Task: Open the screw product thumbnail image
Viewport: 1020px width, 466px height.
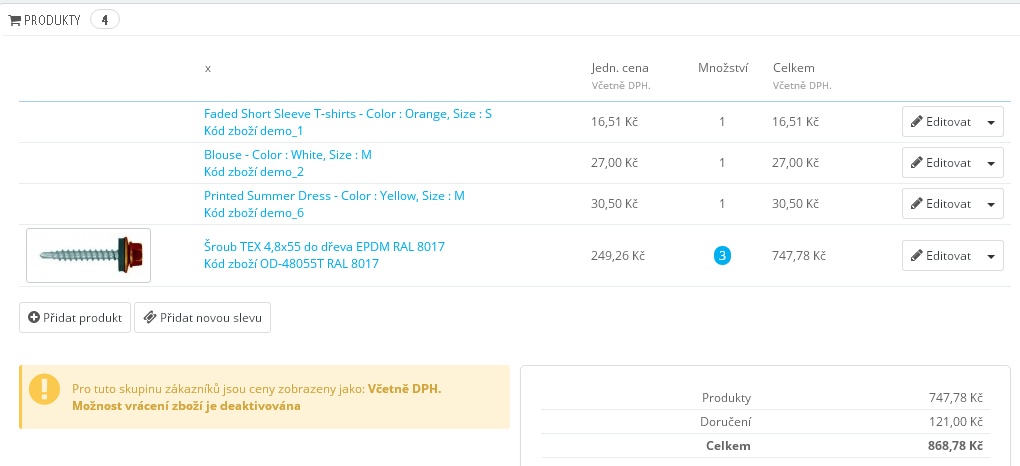Action: (88, 255)
